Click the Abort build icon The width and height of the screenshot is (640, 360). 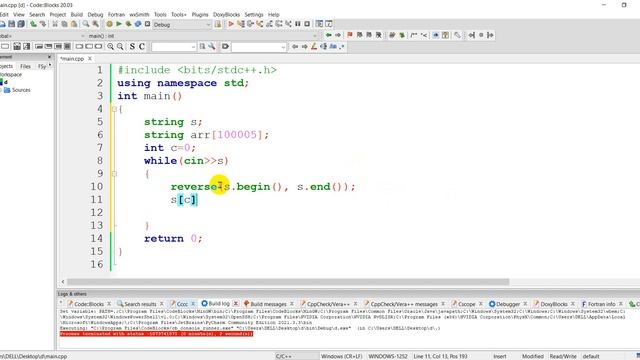point(147,24)
